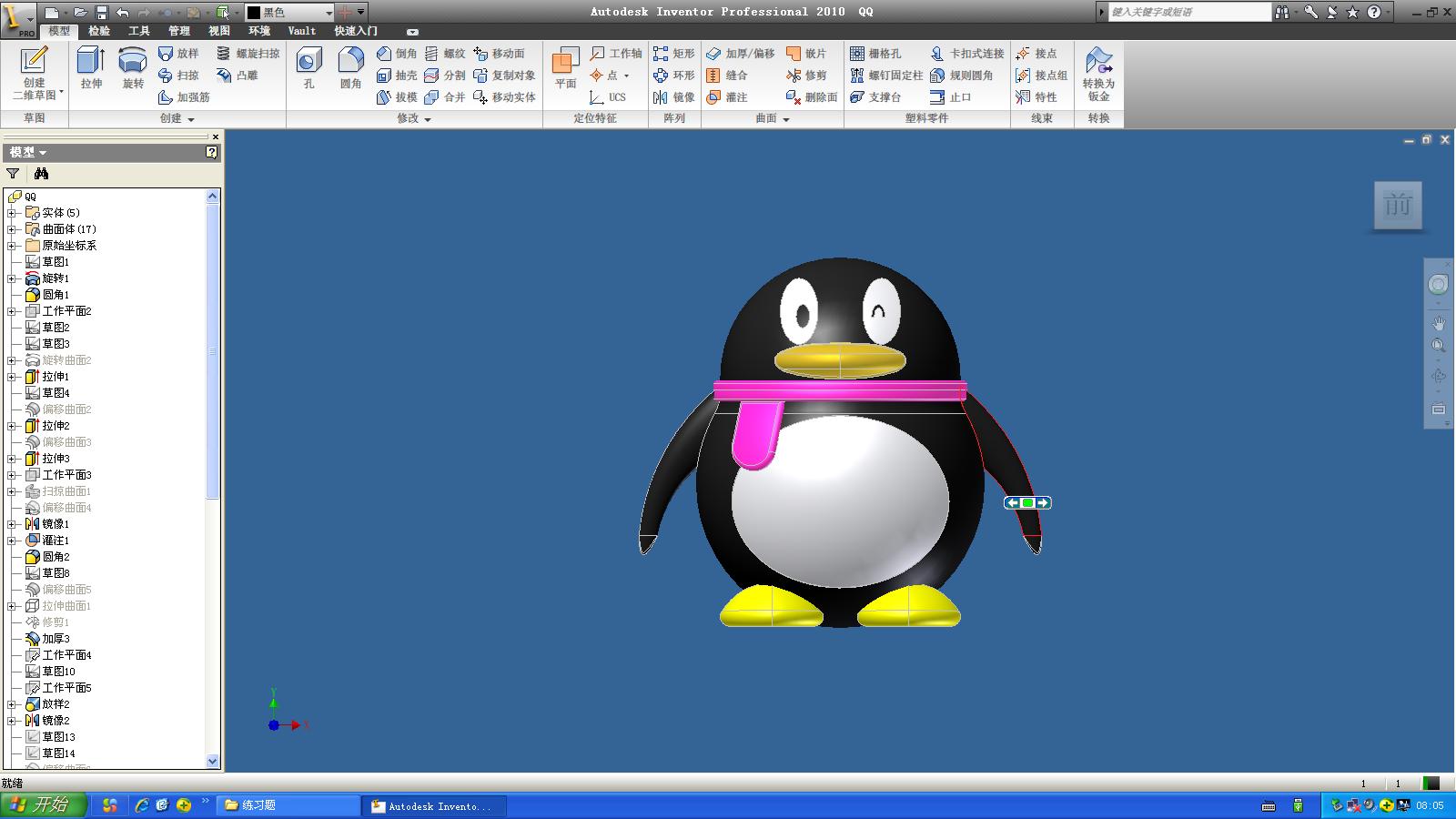Click the UCS tool
Screen dimensions: 1456x819
tap(608, 97)
